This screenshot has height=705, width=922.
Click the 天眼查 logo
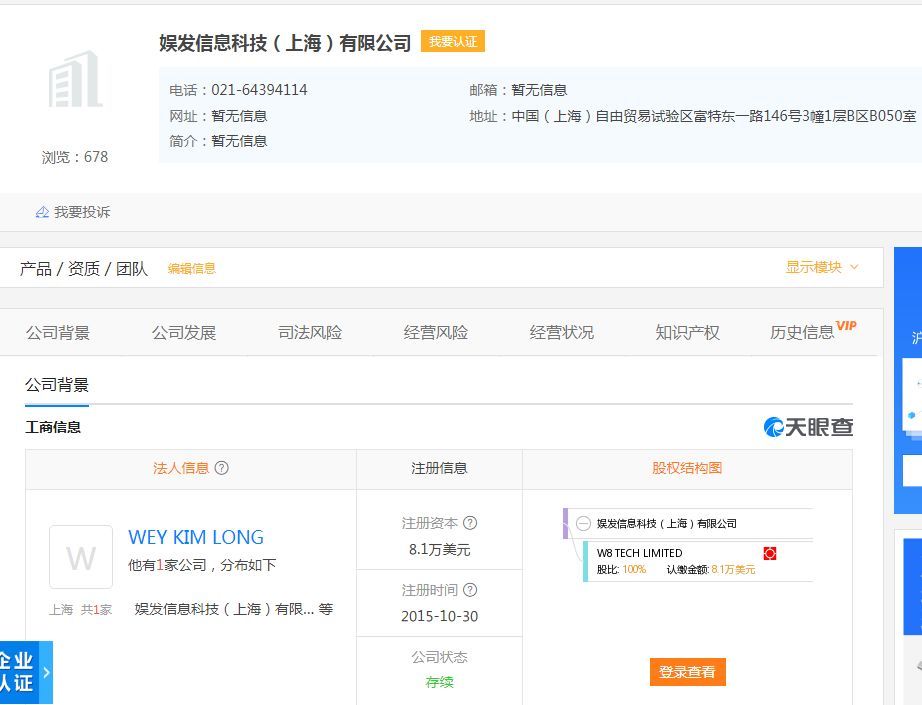[808, 427]
